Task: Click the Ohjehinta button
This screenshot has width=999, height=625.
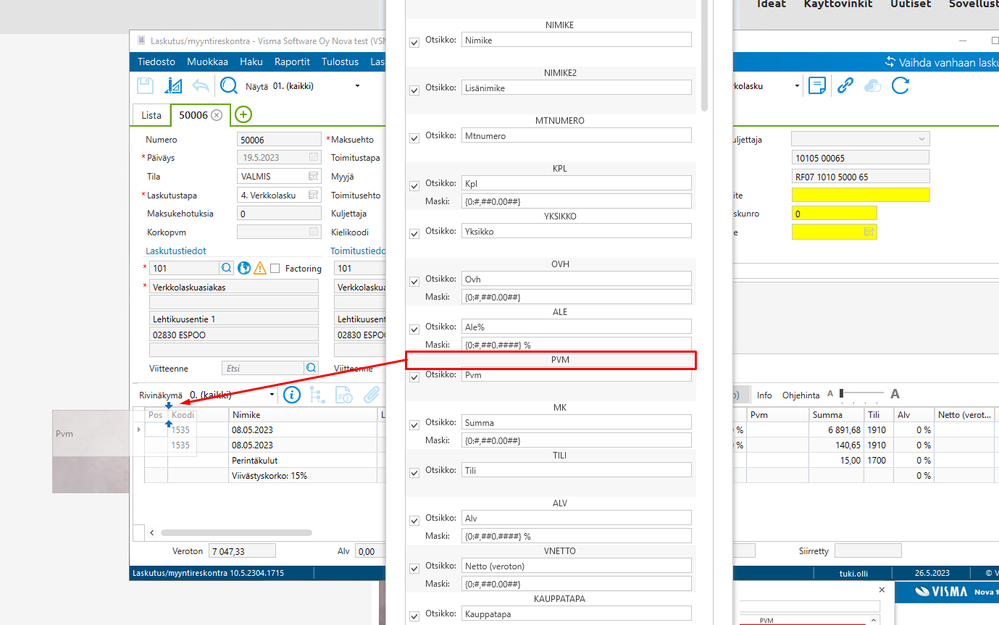Action: click(800, 395)
